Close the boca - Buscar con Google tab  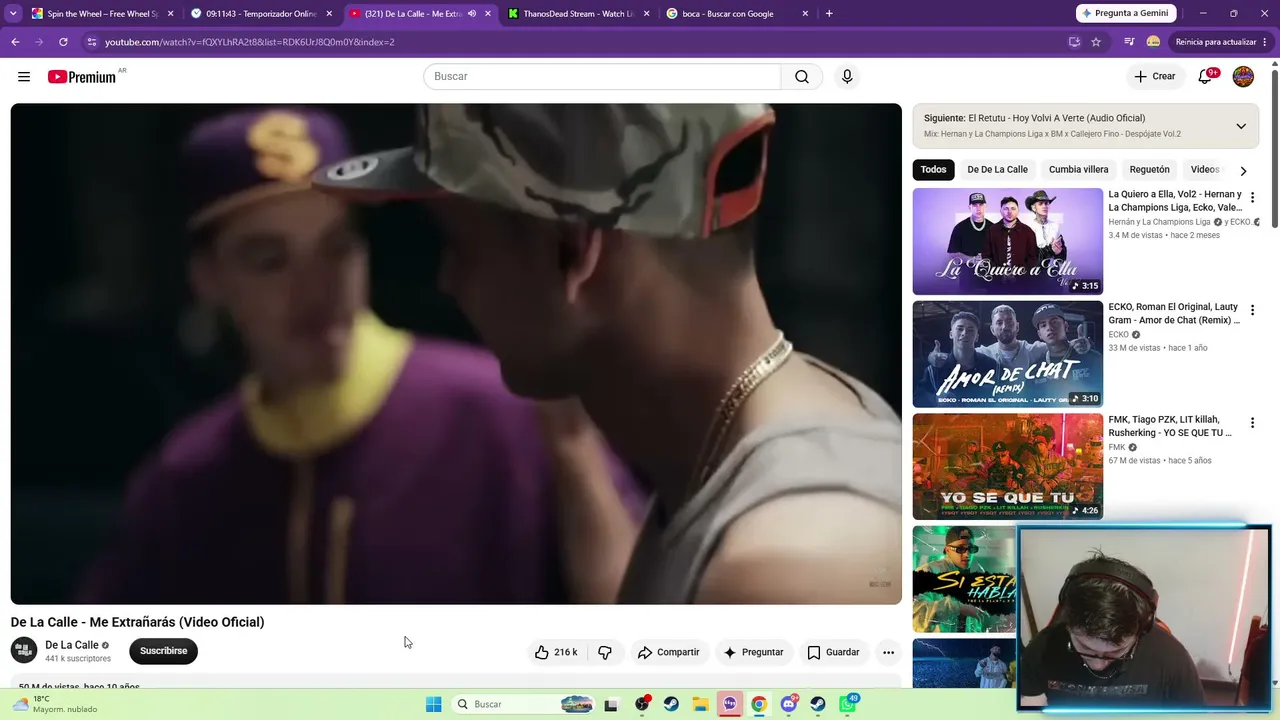(805, 14)
